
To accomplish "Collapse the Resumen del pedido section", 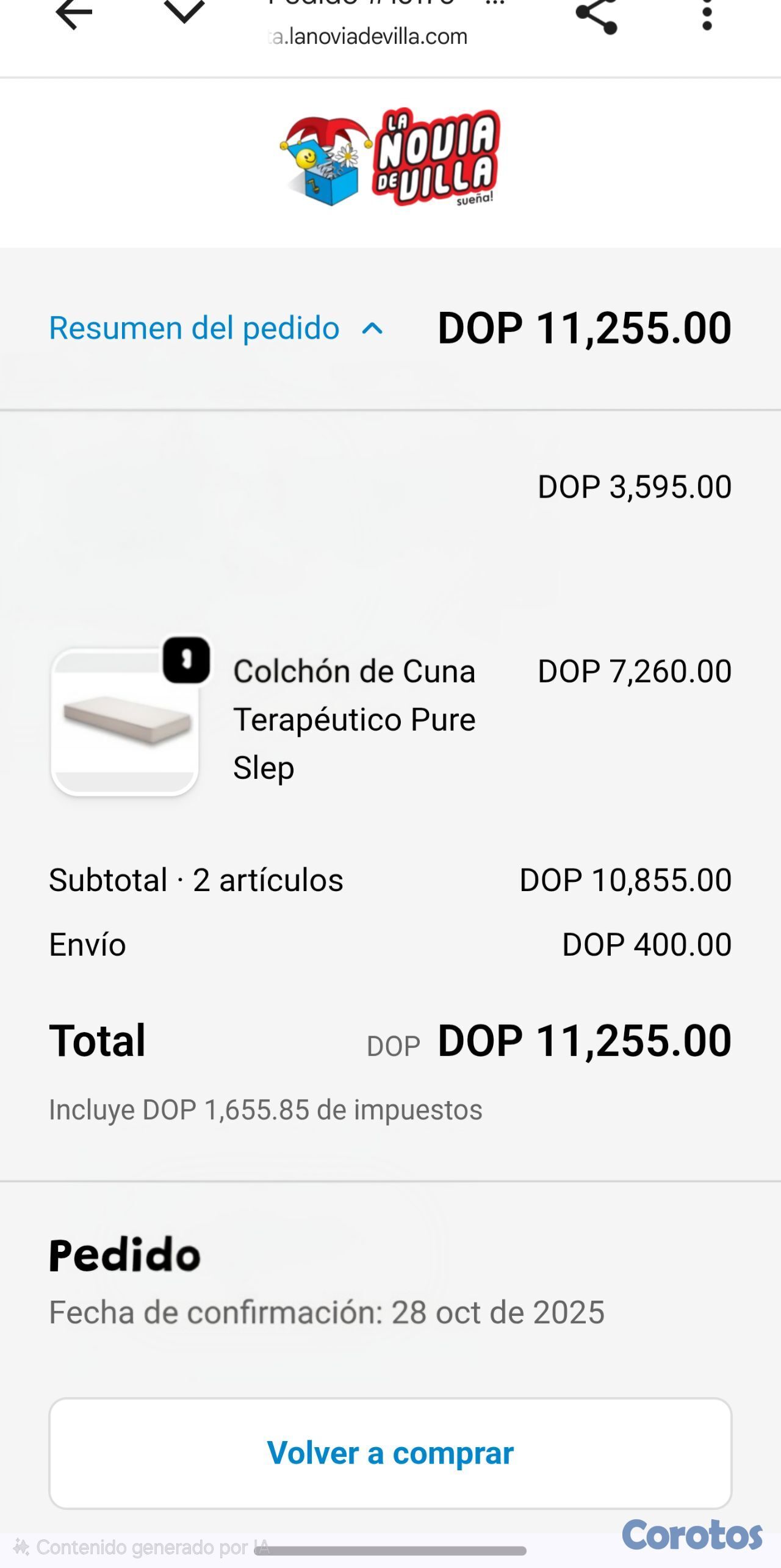I will click(194, 328).
